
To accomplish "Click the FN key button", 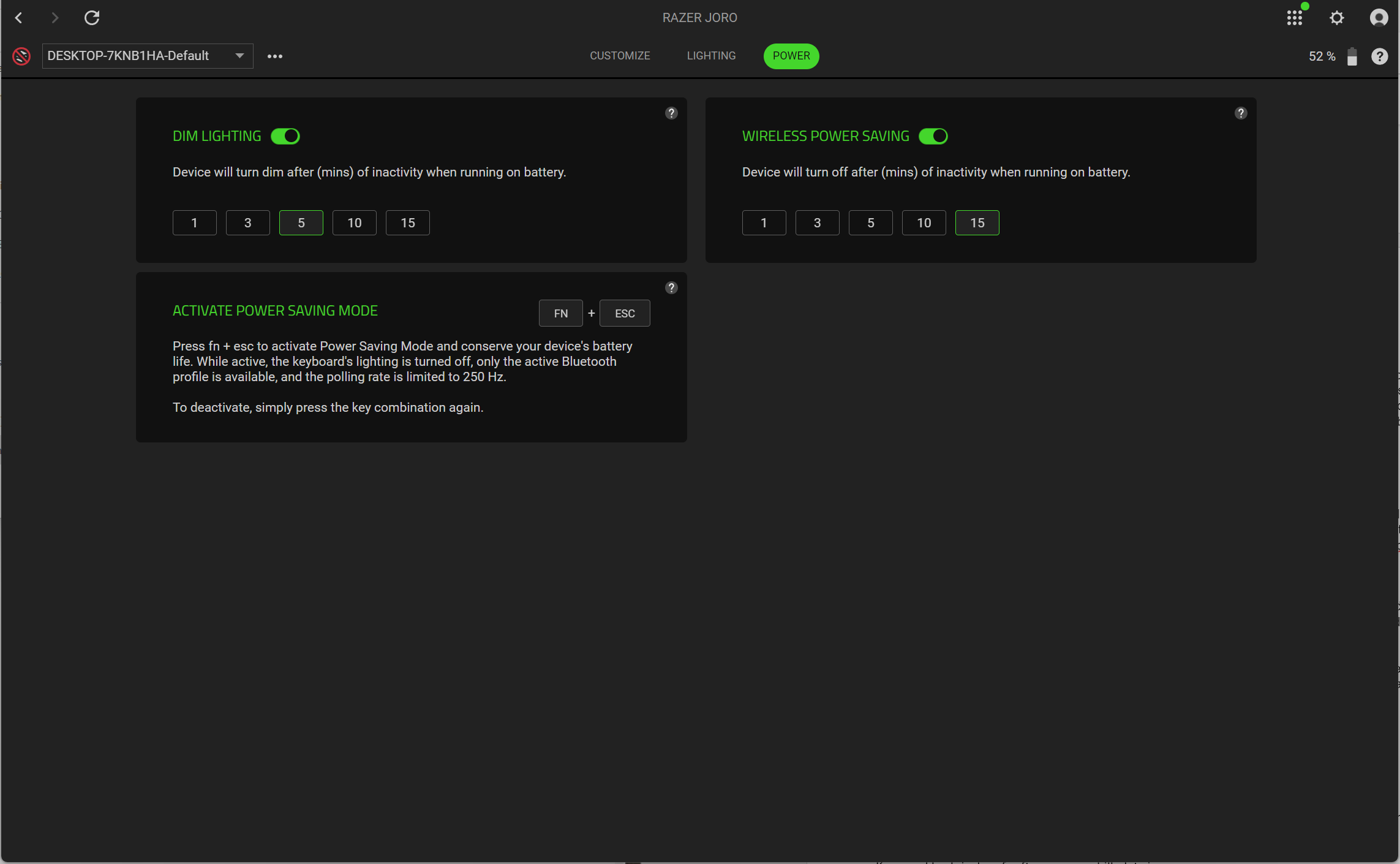I will [x=561, y=313].
